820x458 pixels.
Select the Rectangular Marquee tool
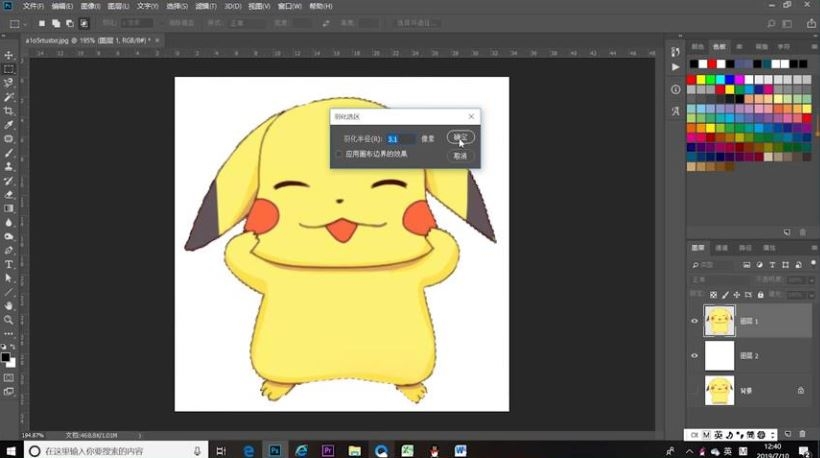[9, 69]
